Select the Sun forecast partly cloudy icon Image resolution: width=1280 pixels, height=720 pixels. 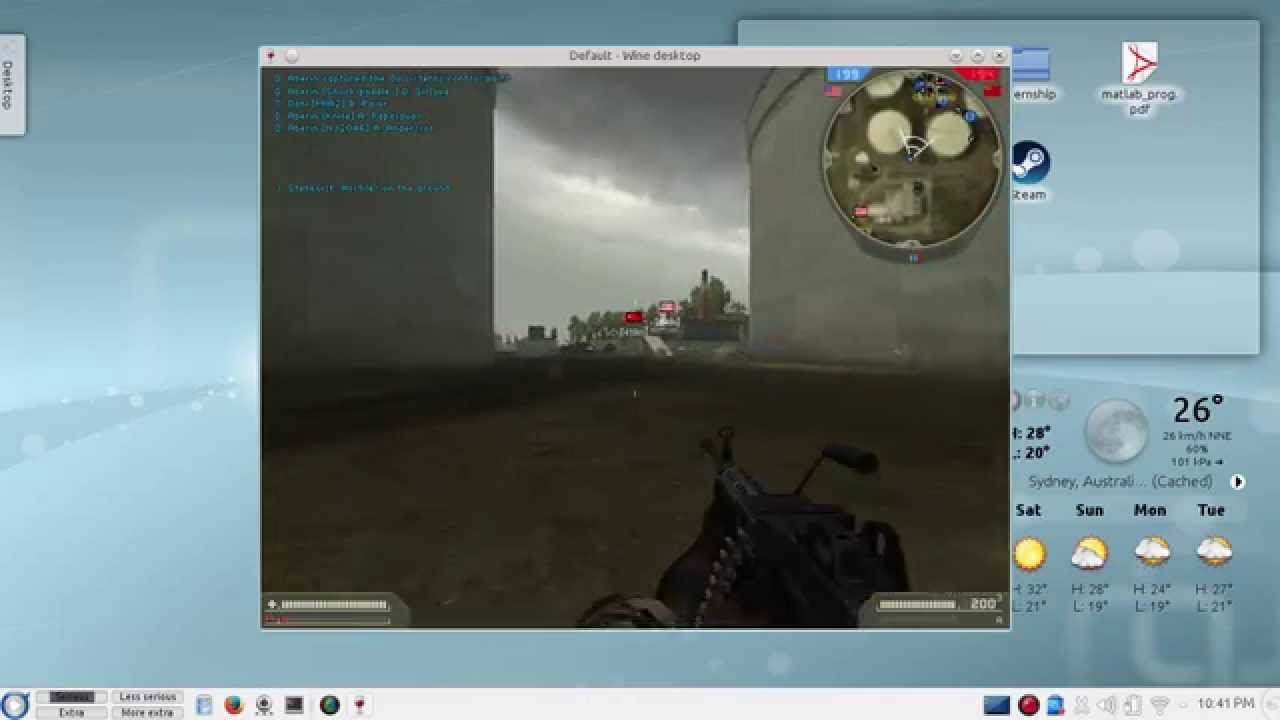[x=1089, y=552]
